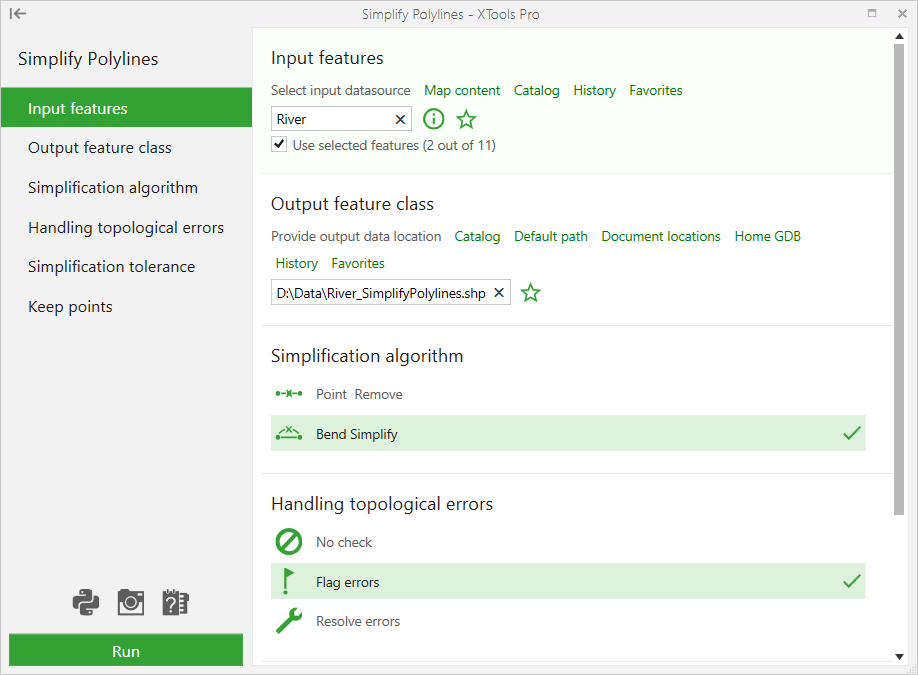This screenshot has height=675, width=918.
Task: Toggle Use selected features checkbox
Action: (x=279, y=144)
